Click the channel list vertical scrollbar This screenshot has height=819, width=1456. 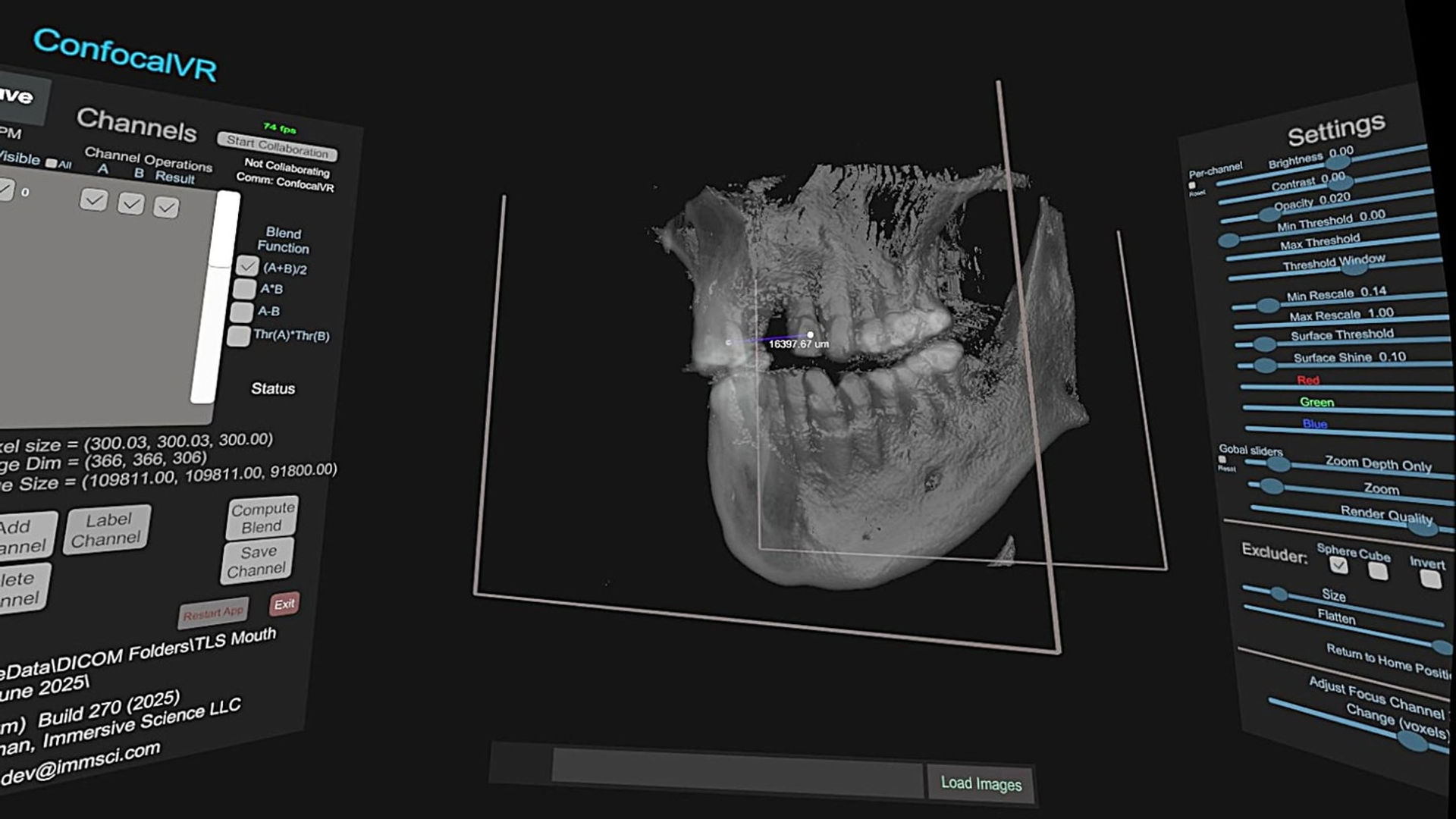215,297
